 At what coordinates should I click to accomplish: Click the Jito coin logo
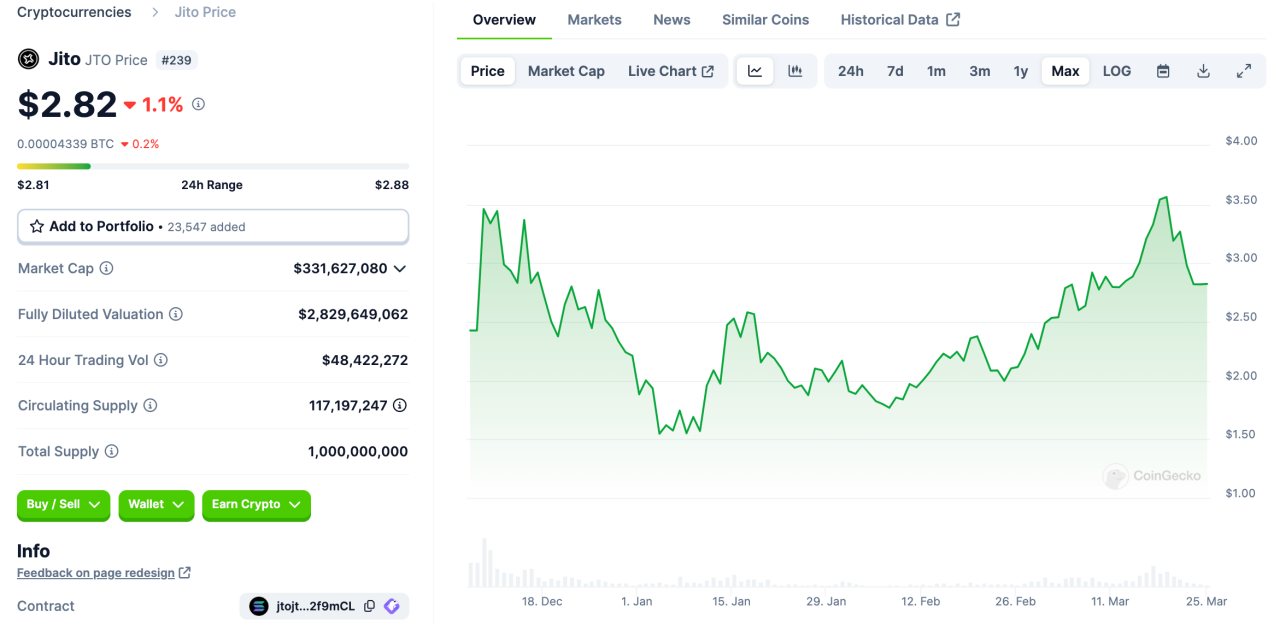pos(27,59)
